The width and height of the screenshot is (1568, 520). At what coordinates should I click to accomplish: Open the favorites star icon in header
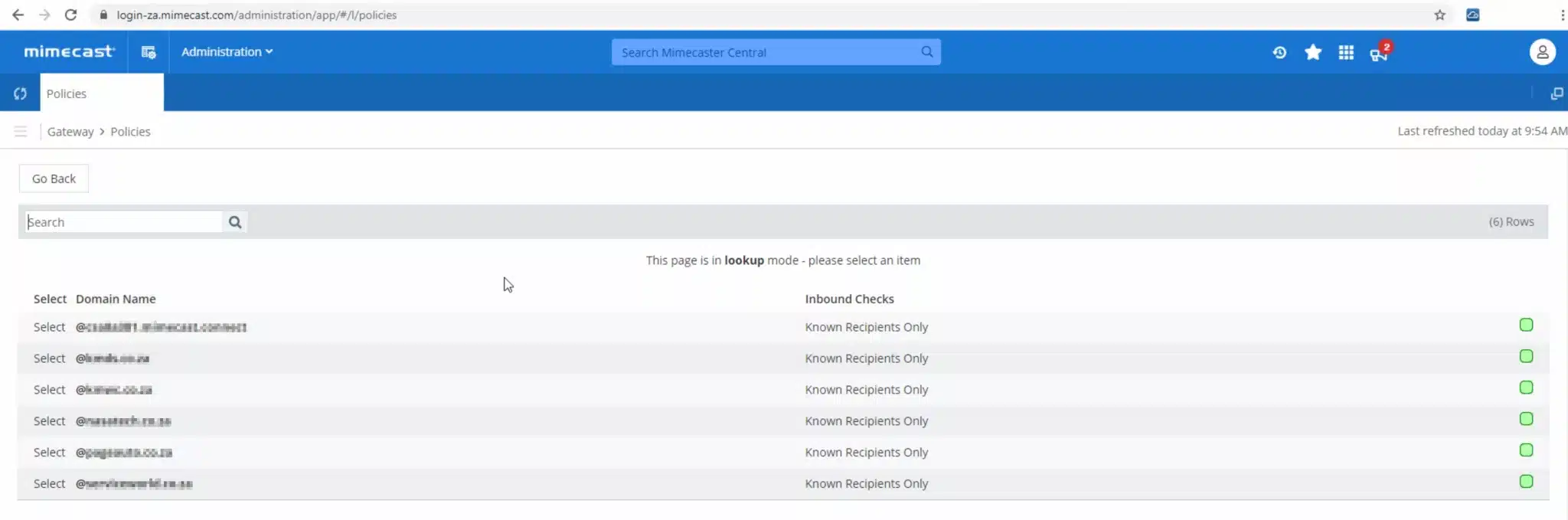point(1313,52)
